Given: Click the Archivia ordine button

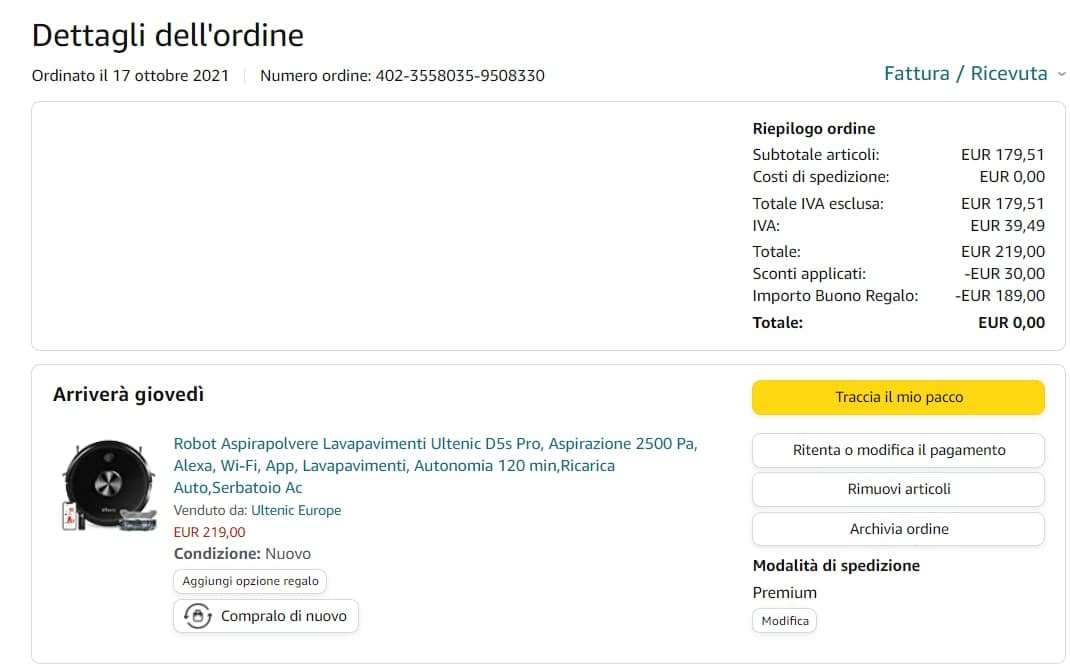Looking at the screenshot, I should point(898,529).
